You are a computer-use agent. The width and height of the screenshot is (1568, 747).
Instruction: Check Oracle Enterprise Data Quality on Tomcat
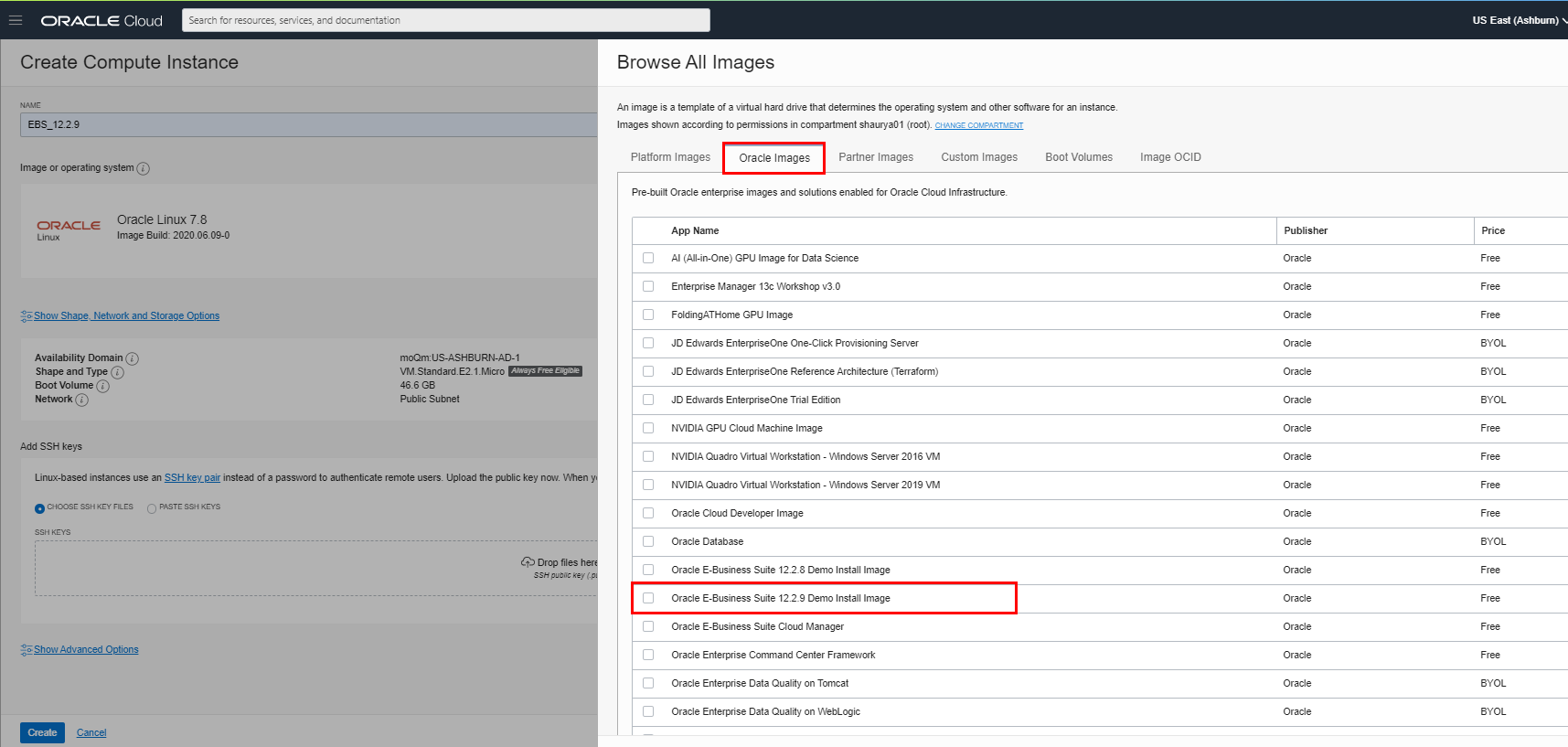pos(648,683)
